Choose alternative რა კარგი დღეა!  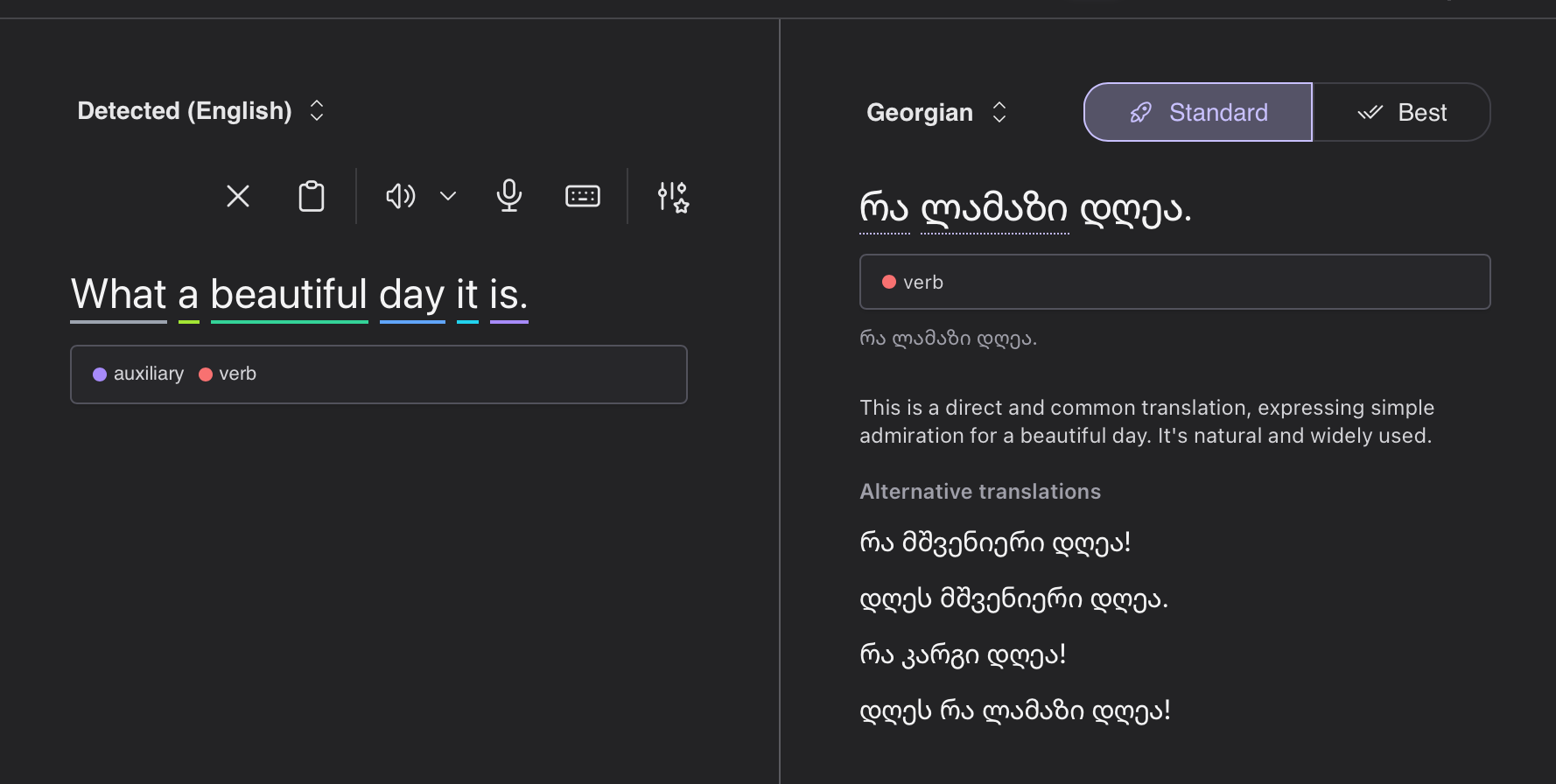[963, 654]
